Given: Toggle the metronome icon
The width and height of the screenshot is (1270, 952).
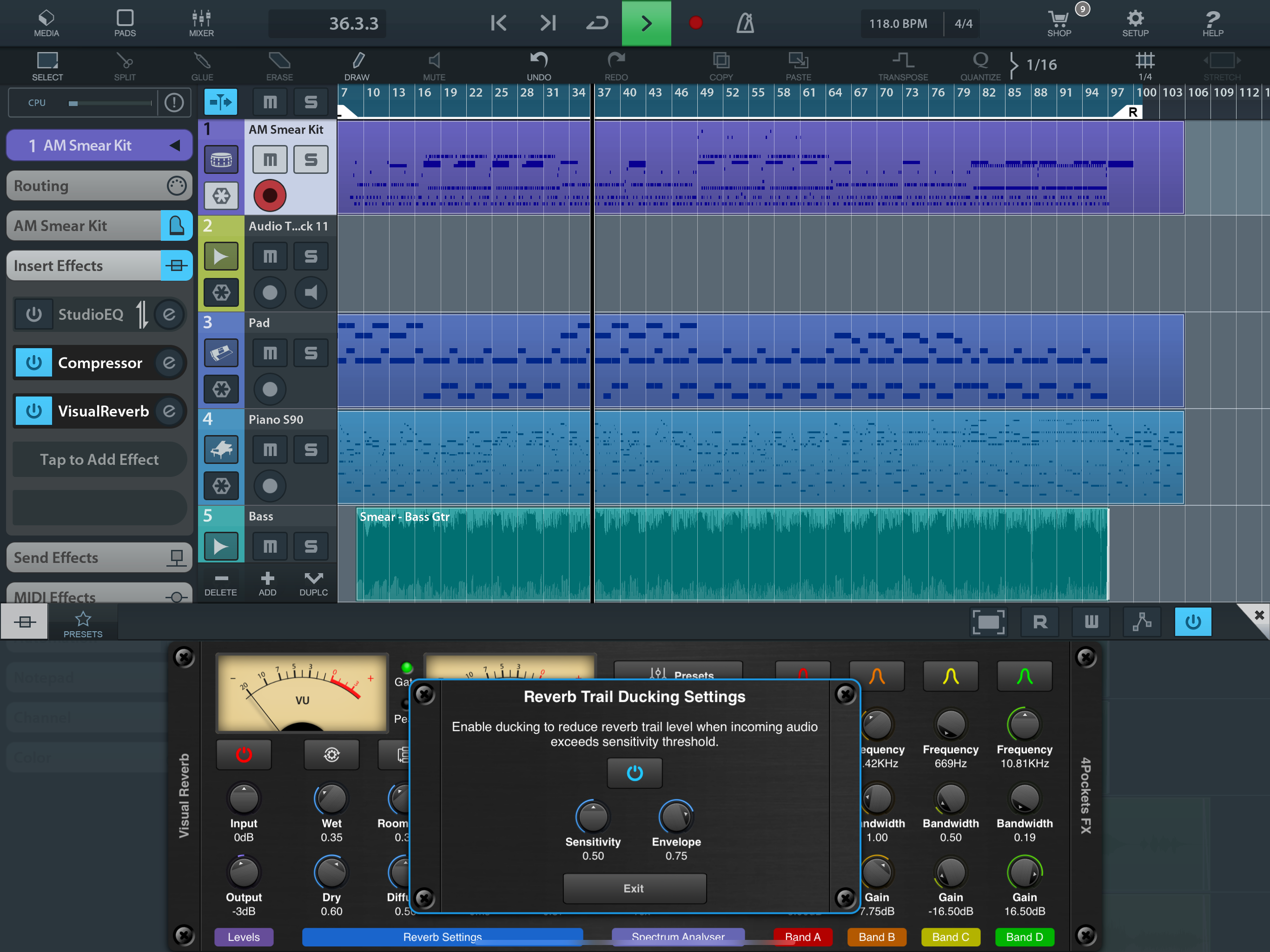Looking at the screenshot, I should pos(745,23).
